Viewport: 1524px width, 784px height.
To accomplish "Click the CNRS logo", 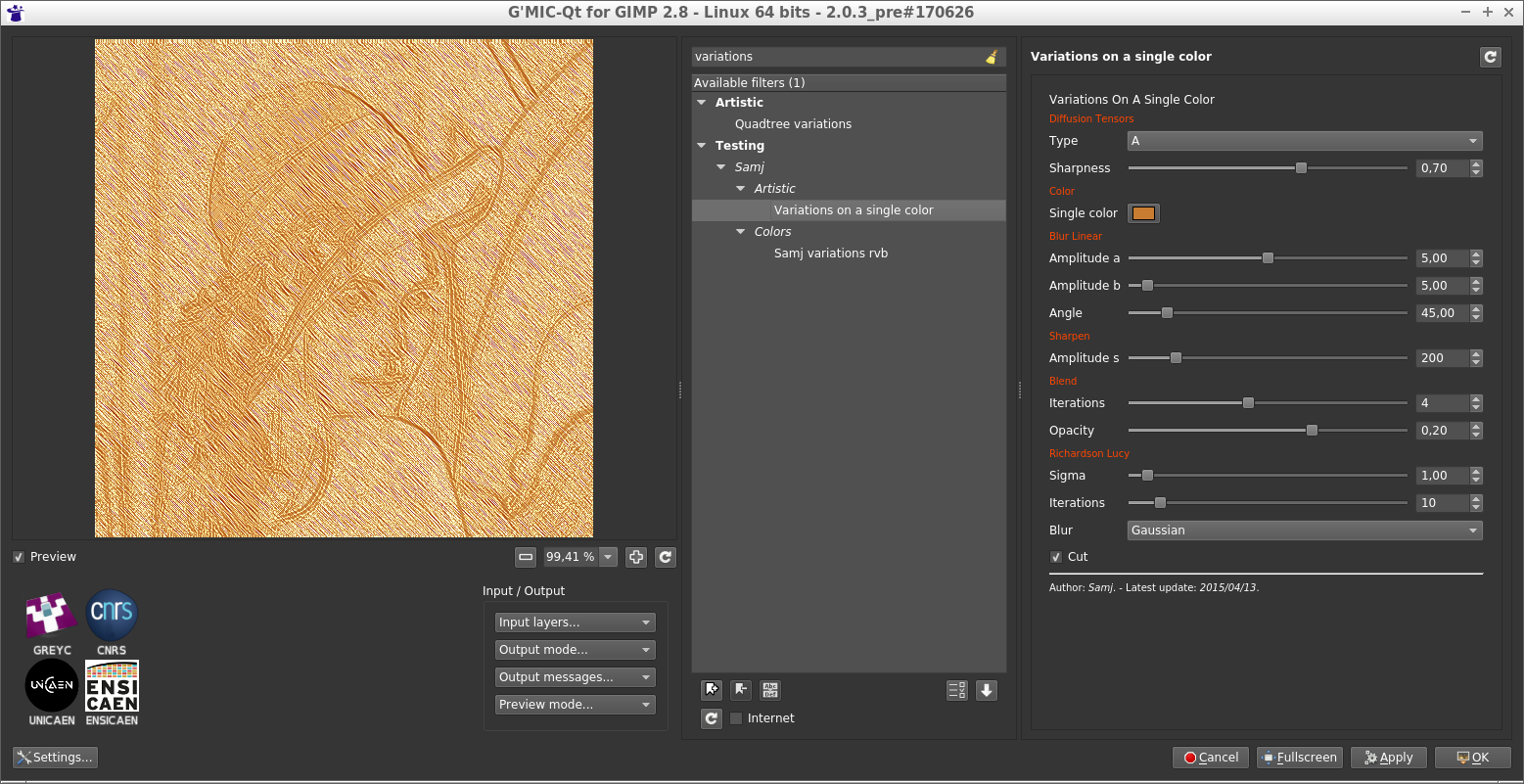I will (x=112, y=616).
